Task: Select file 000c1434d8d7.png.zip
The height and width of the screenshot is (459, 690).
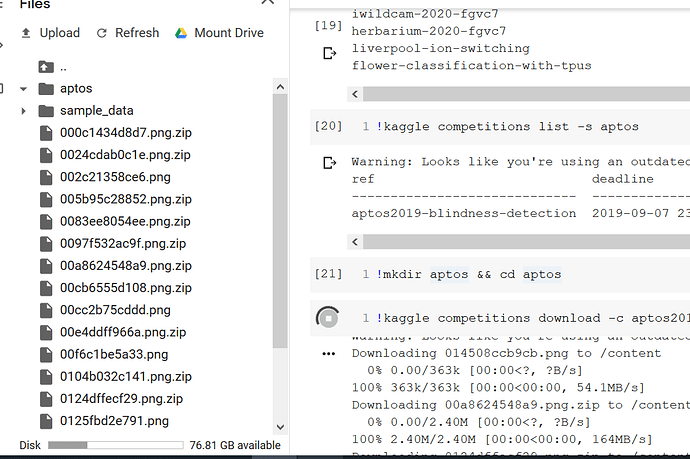Action: 124,133
